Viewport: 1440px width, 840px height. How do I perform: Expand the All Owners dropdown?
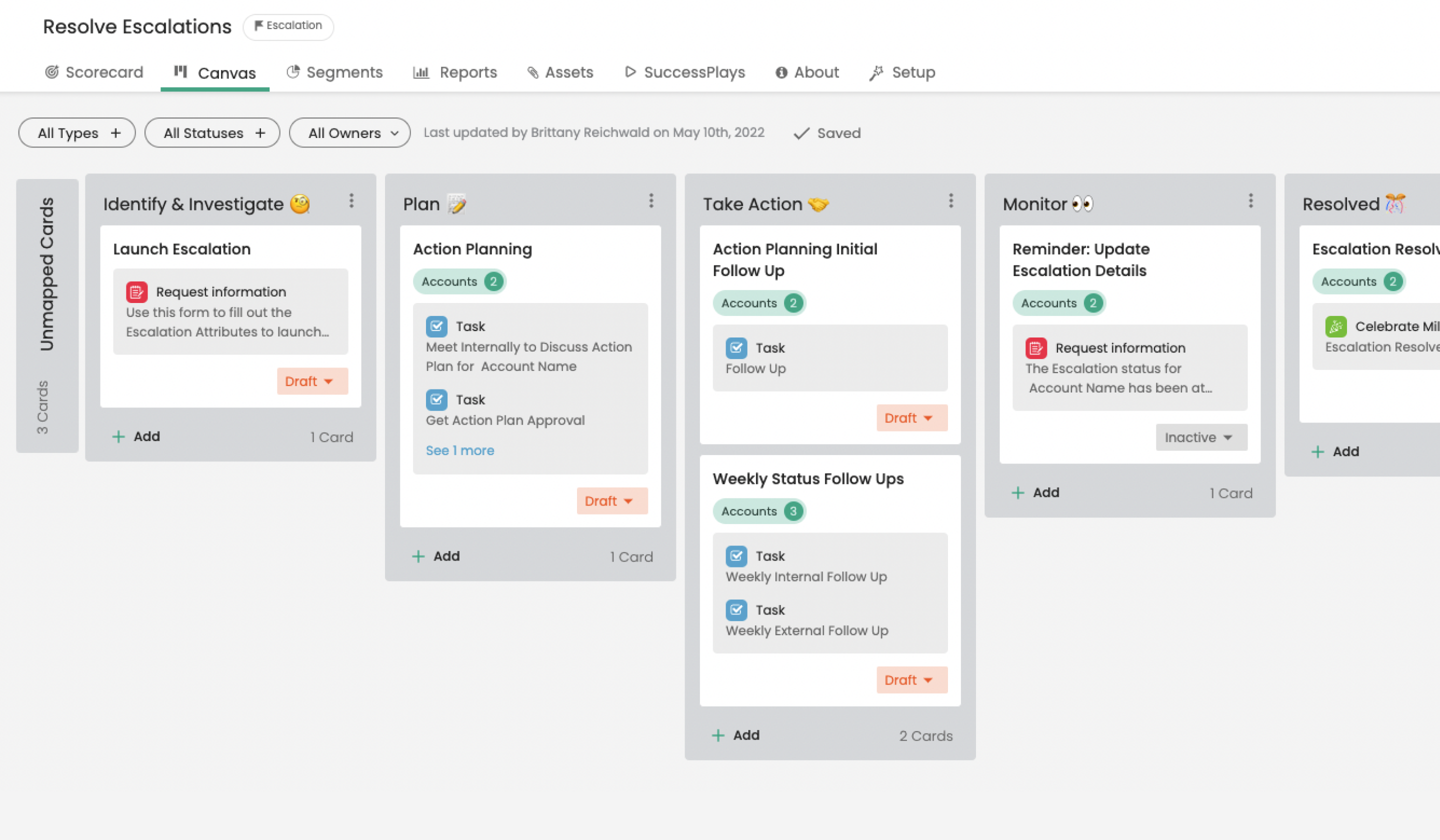coord(349,132)
